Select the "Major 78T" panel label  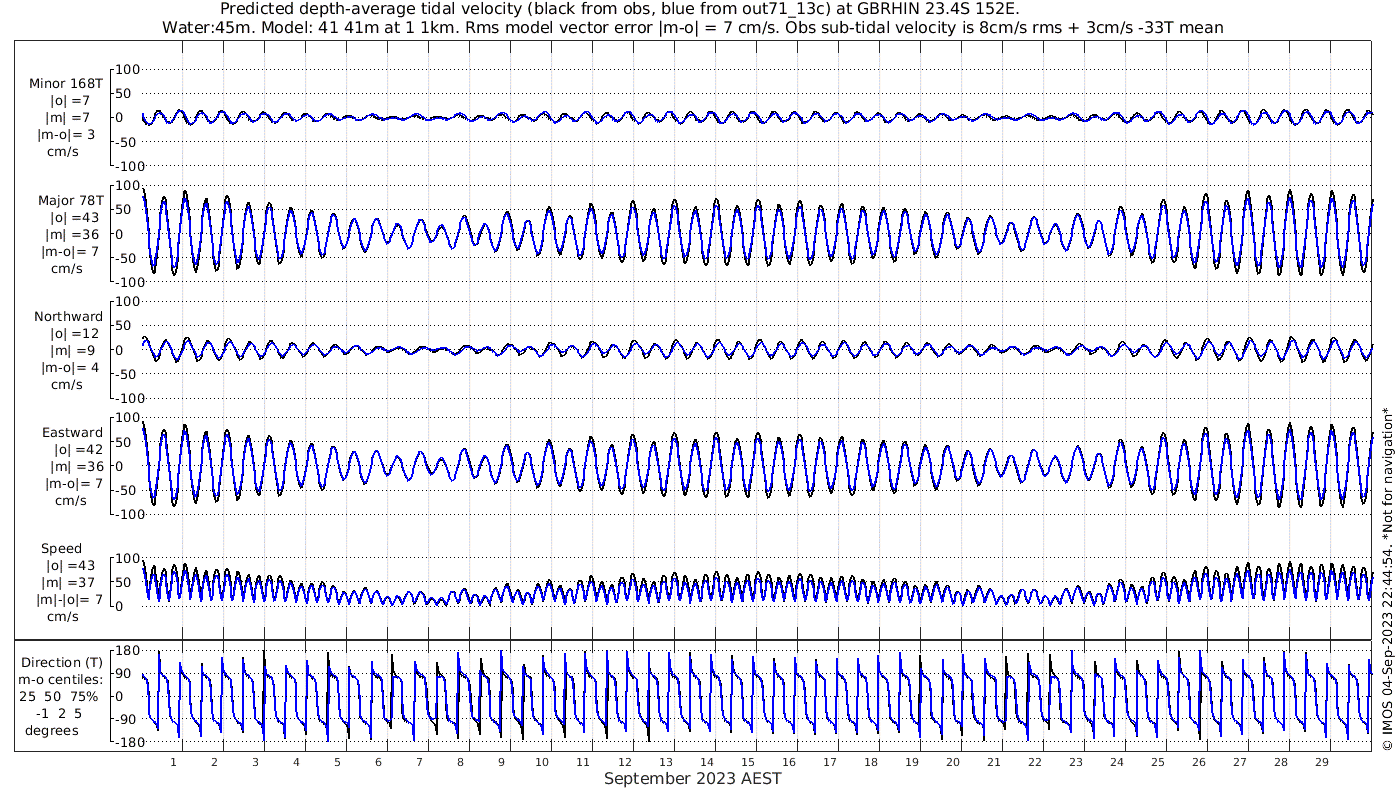(70, 200)
